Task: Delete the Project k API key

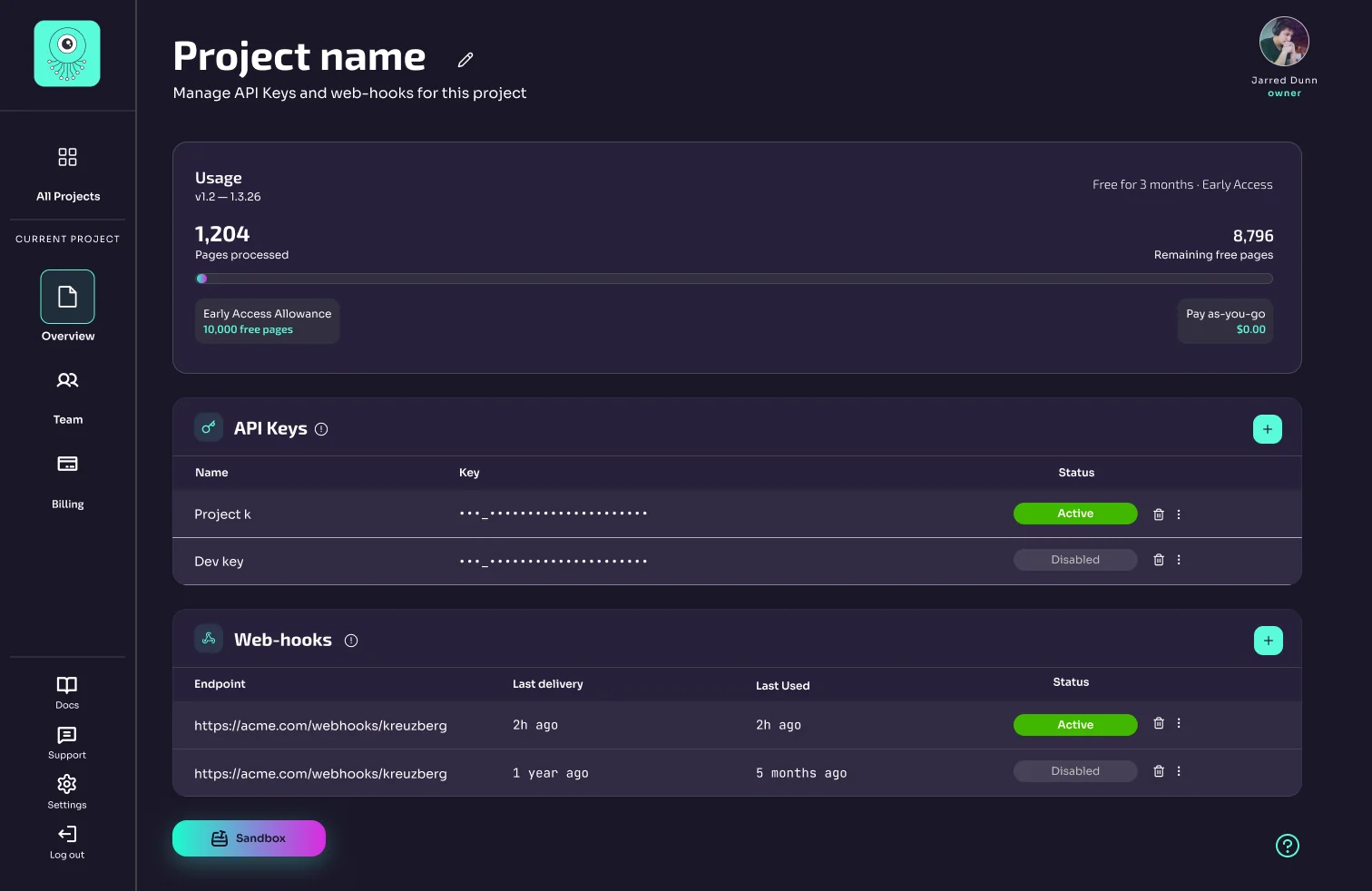Action: pos(1159,514)
